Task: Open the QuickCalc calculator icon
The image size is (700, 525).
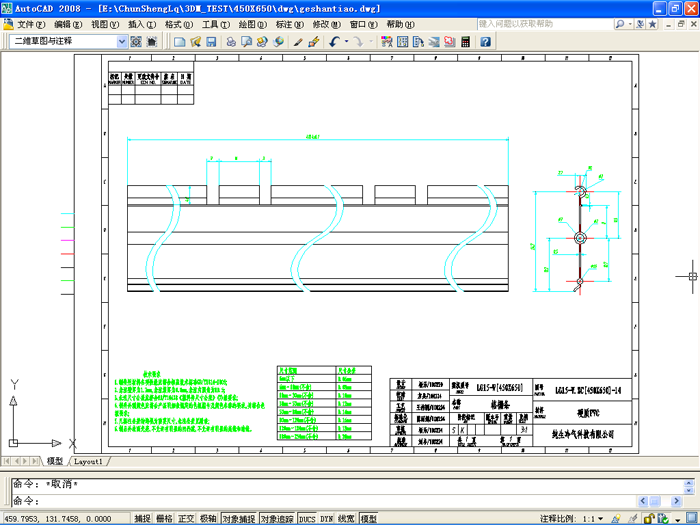Action: point(465,42)
